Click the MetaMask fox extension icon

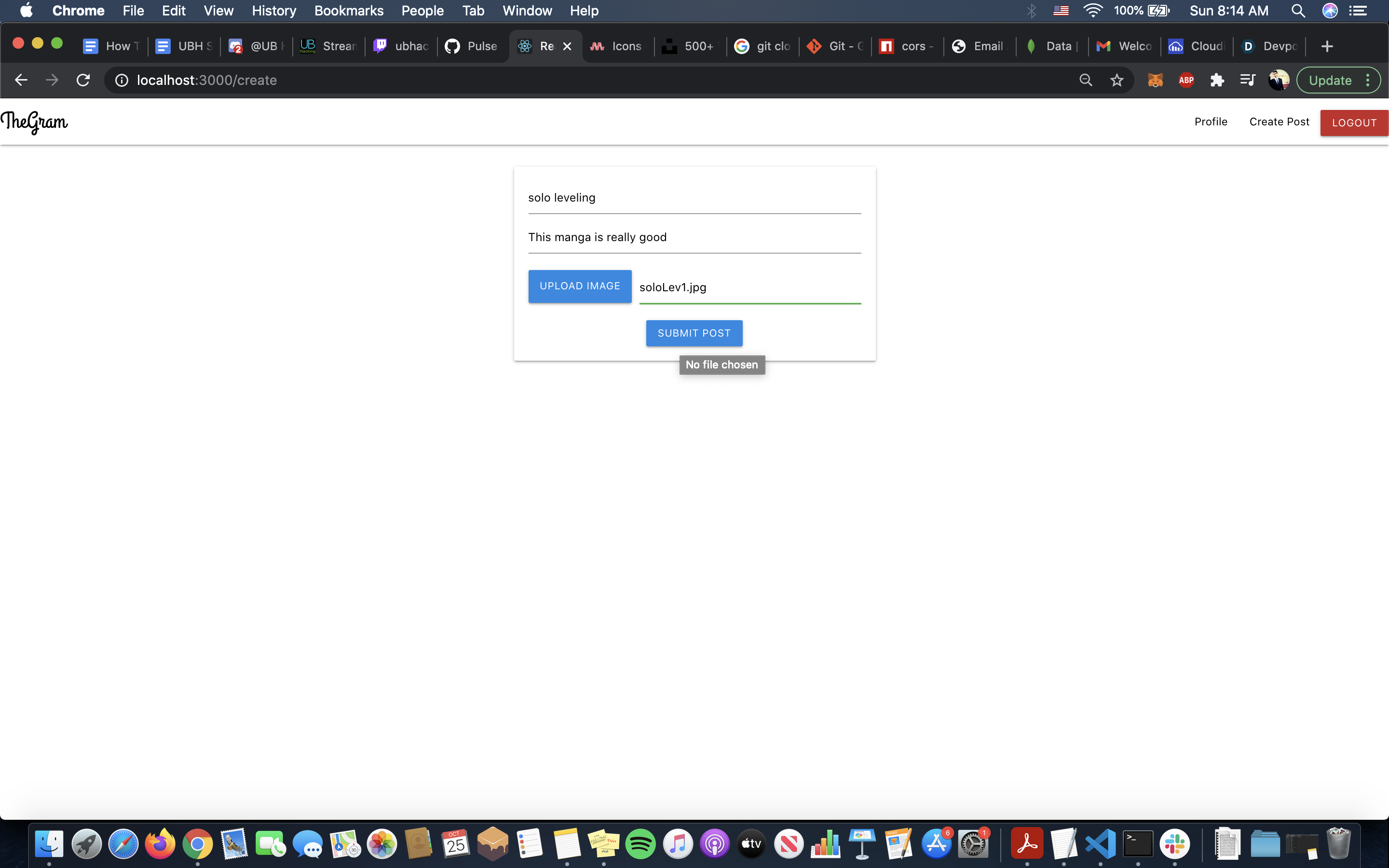(1155, 81)
